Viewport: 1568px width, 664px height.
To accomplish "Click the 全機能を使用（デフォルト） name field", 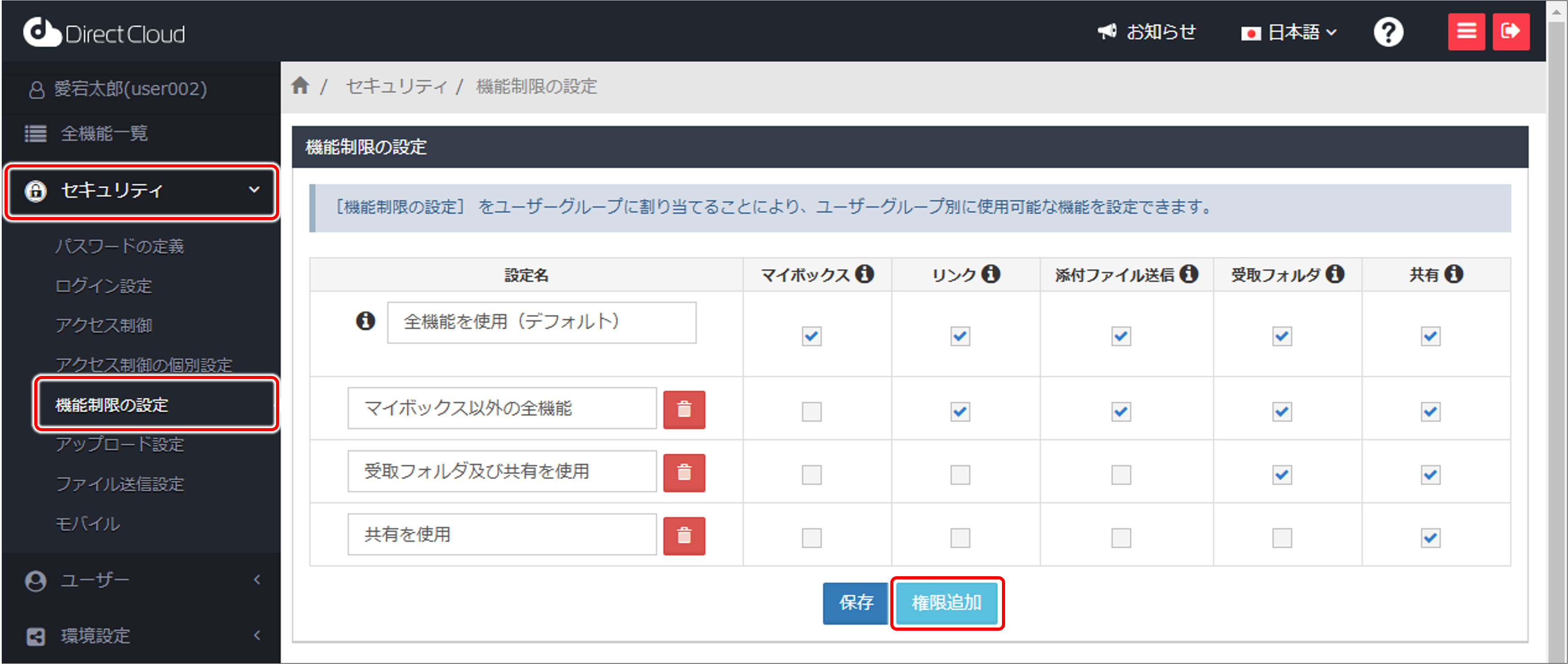I will (x=542, y=322).
